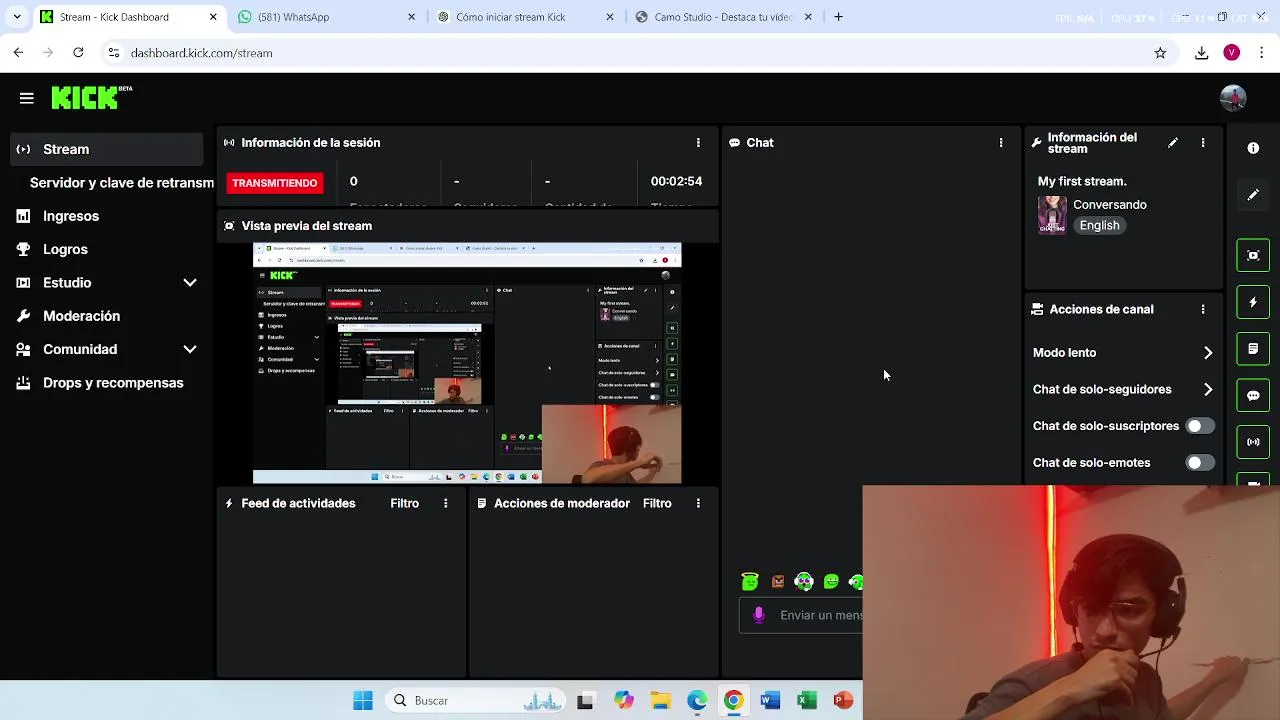Open Filtro in Feed de actividades
The width and height of the screenshot is (1280, 720).
pyautogui.click(x=405, y=504)
